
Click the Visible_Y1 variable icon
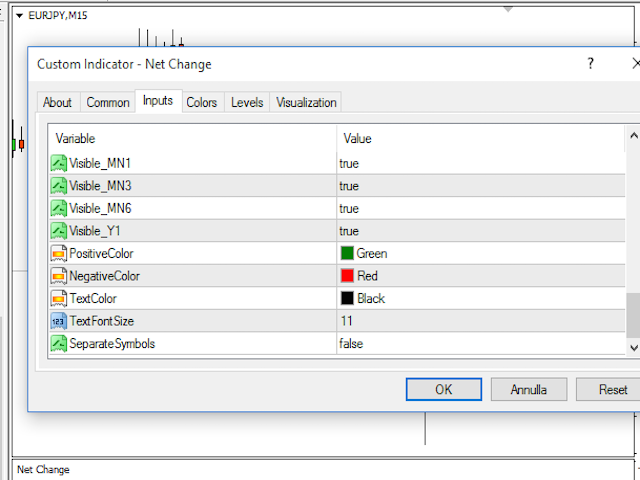pyautogui.click(x=59, y=231)
